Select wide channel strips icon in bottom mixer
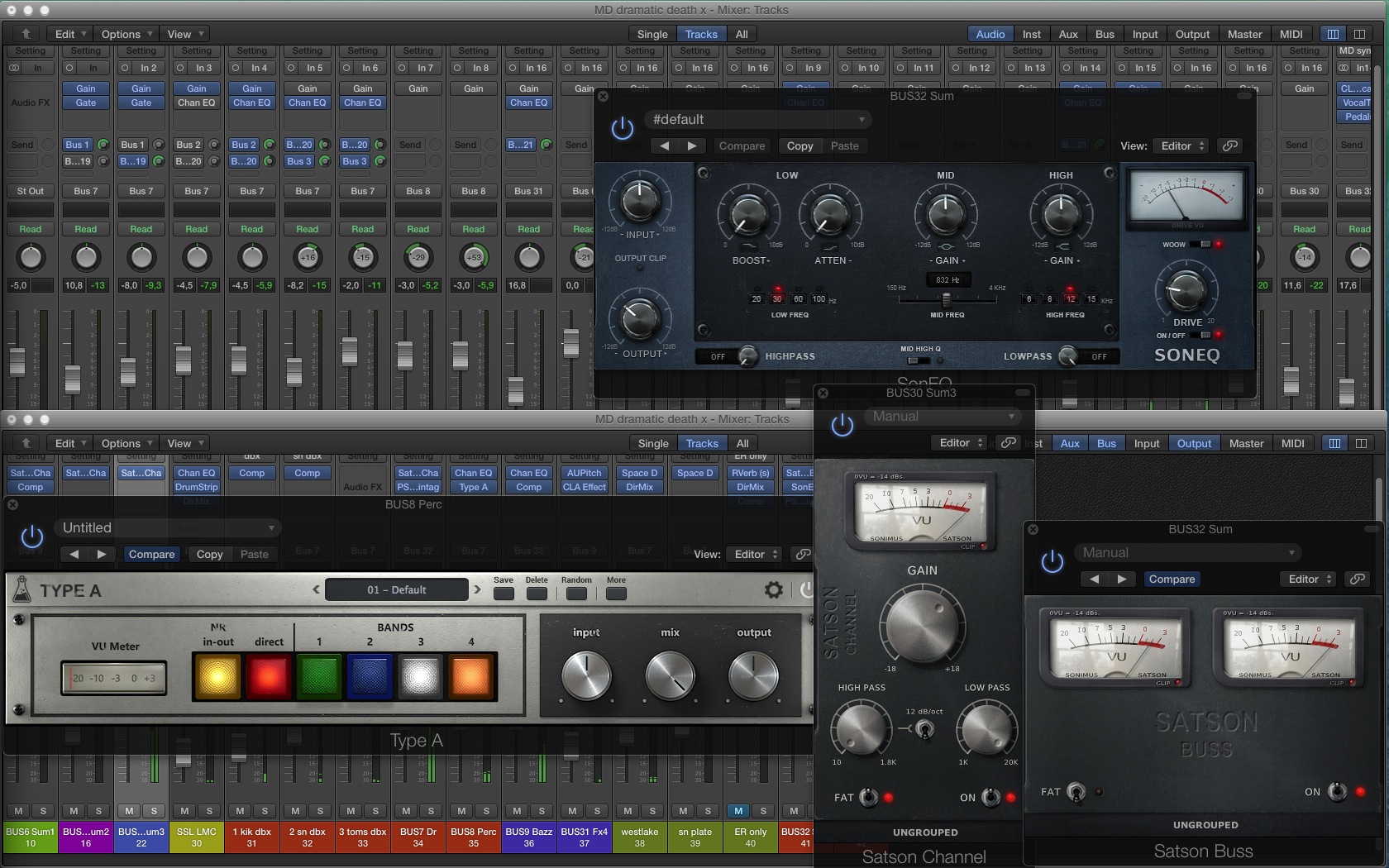The width and height of the screenshot is (1389, 868). point(1361,443)
